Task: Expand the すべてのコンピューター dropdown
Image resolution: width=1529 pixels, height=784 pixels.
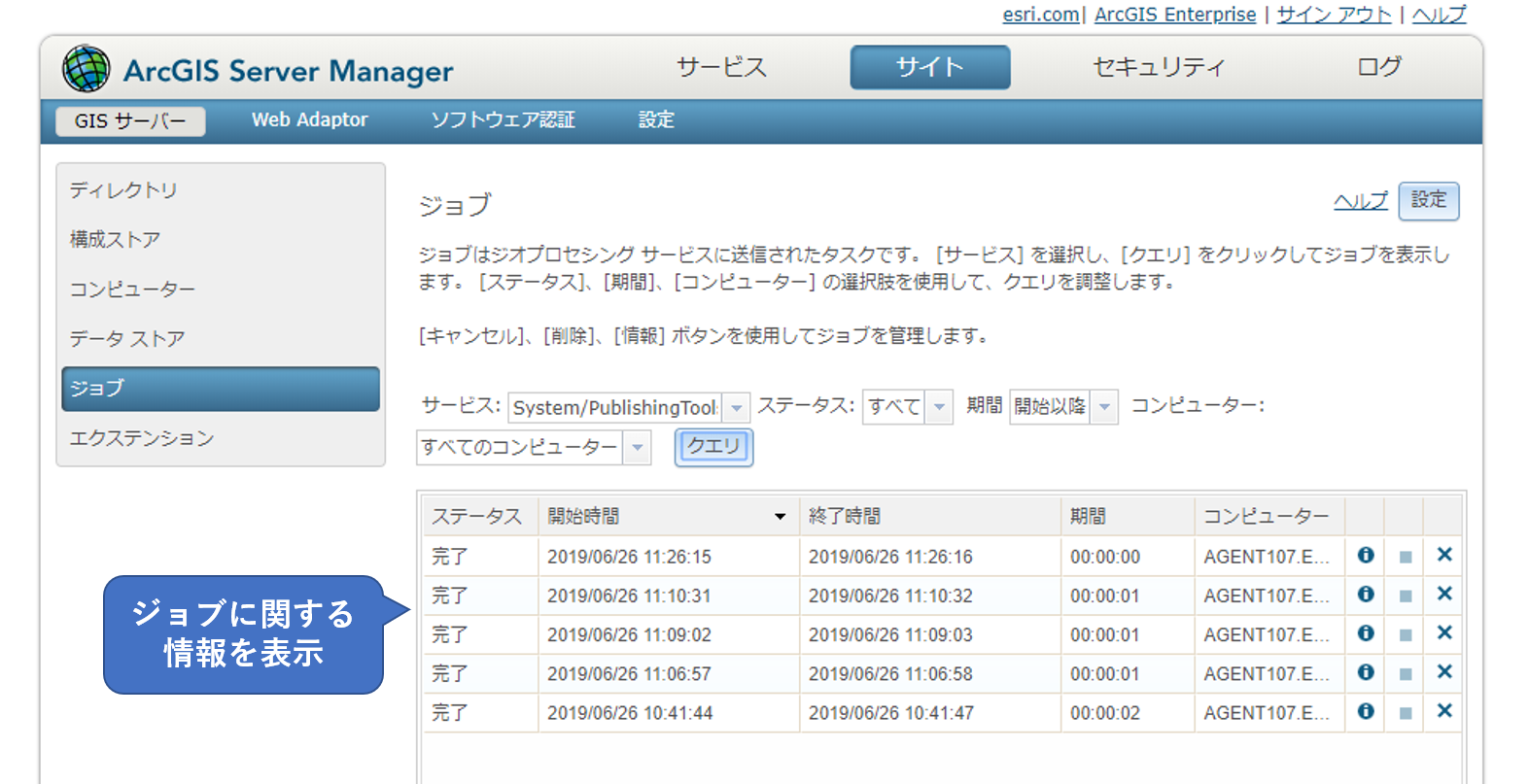Action: (x=534, y=447)
